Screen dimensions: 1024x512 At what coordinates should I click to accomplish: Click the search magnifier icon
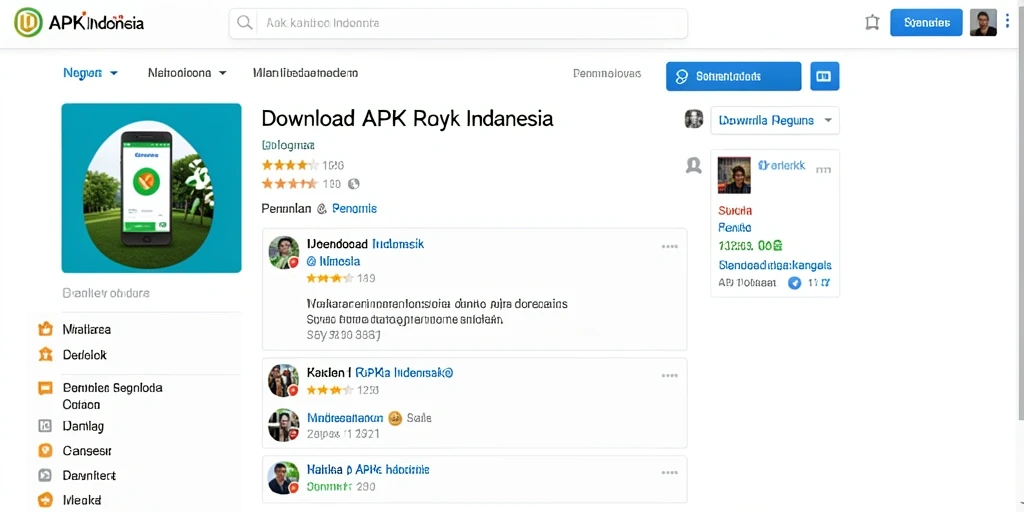coord(245,23)
